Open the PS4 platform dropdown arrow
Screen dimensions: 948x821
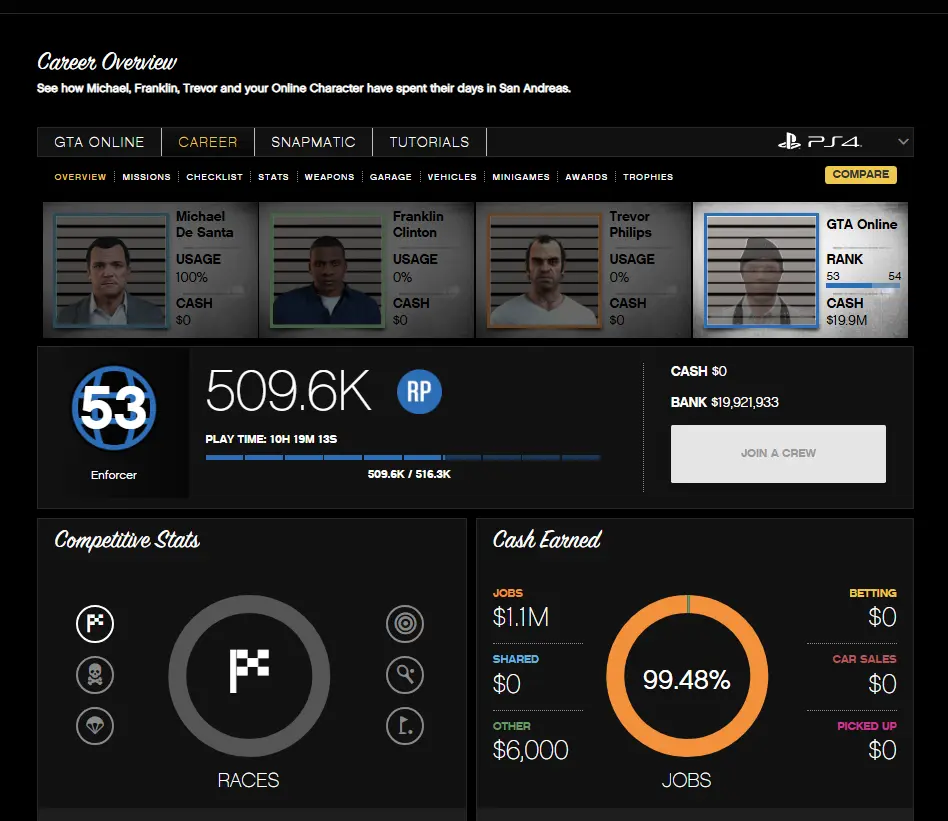903,141
